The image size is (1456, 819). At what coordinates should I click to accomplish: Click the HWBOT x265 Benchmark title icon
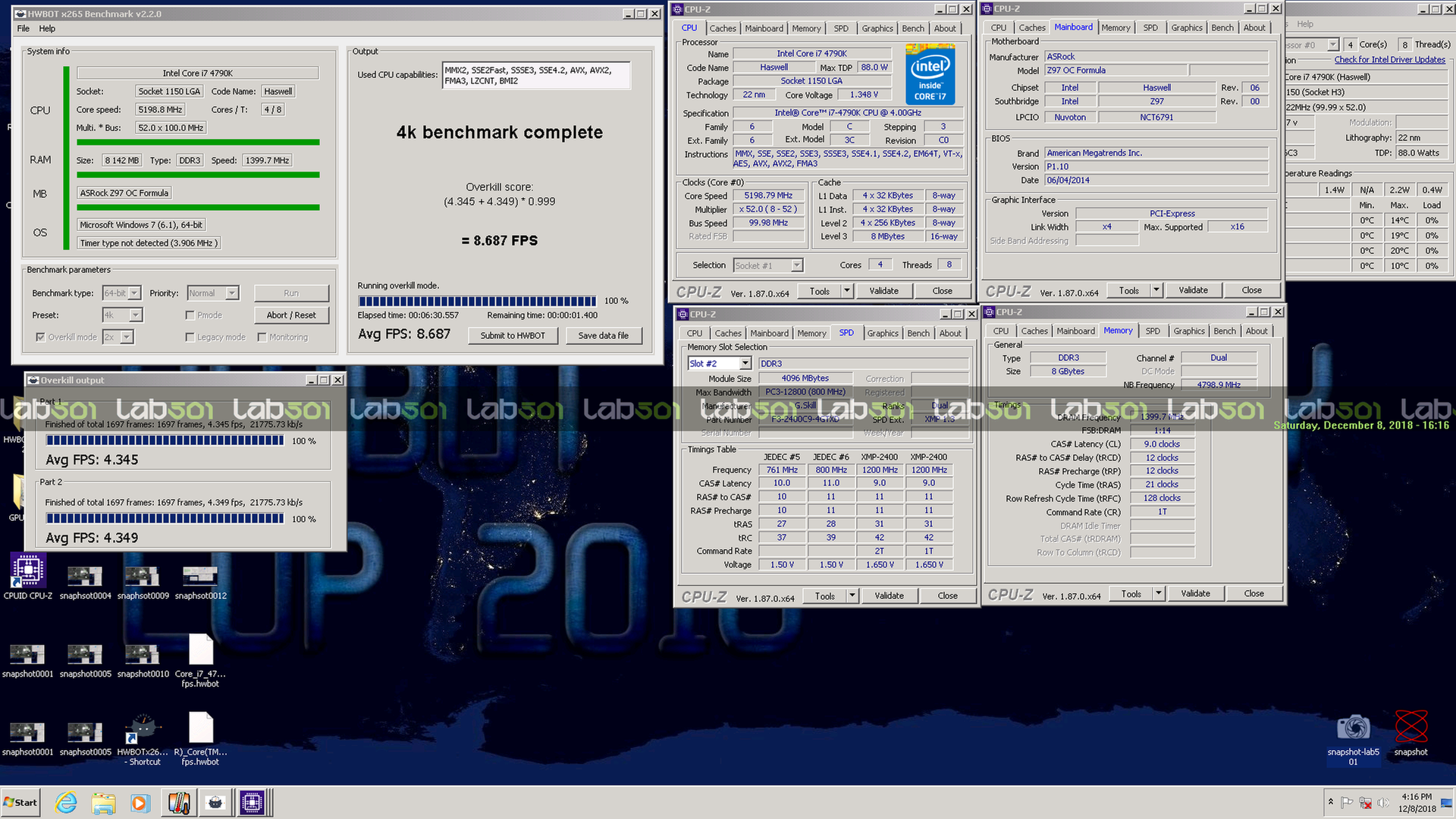pos(20,14)
